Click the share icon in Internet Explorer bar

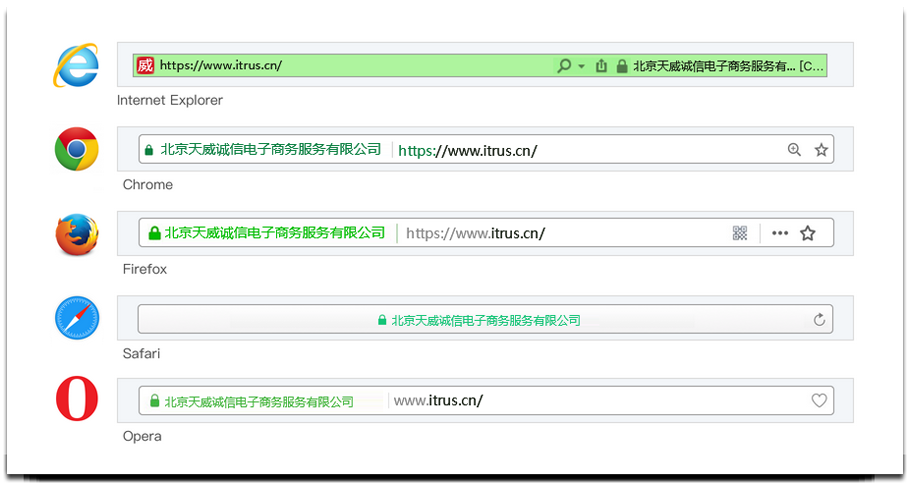point(601,66)
